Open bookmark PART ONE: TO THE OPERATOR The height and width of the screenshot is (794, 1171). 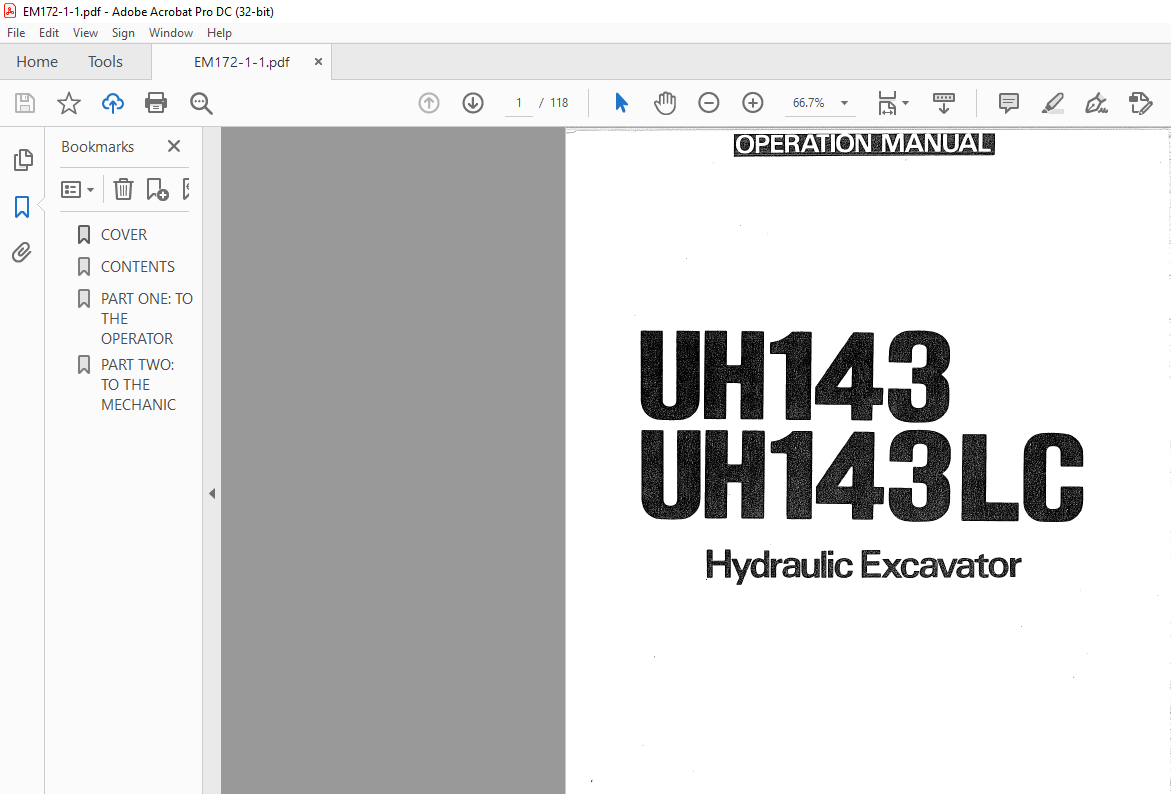pyautogui.click(x=146, y=319)
